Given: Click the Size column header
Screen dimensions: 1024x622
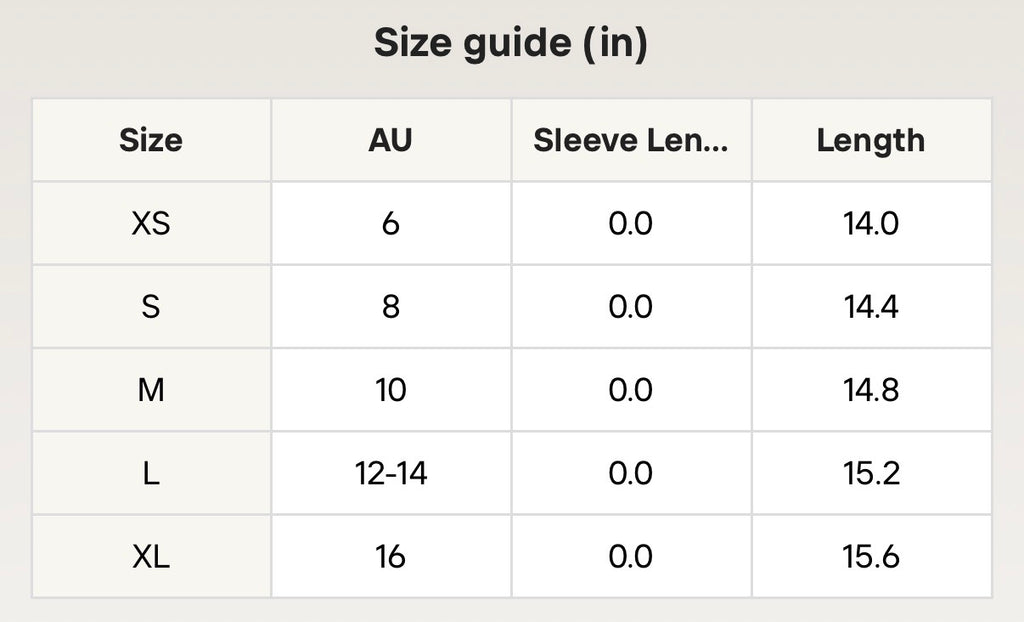Looking at the screenshot, I should point(151,140).
